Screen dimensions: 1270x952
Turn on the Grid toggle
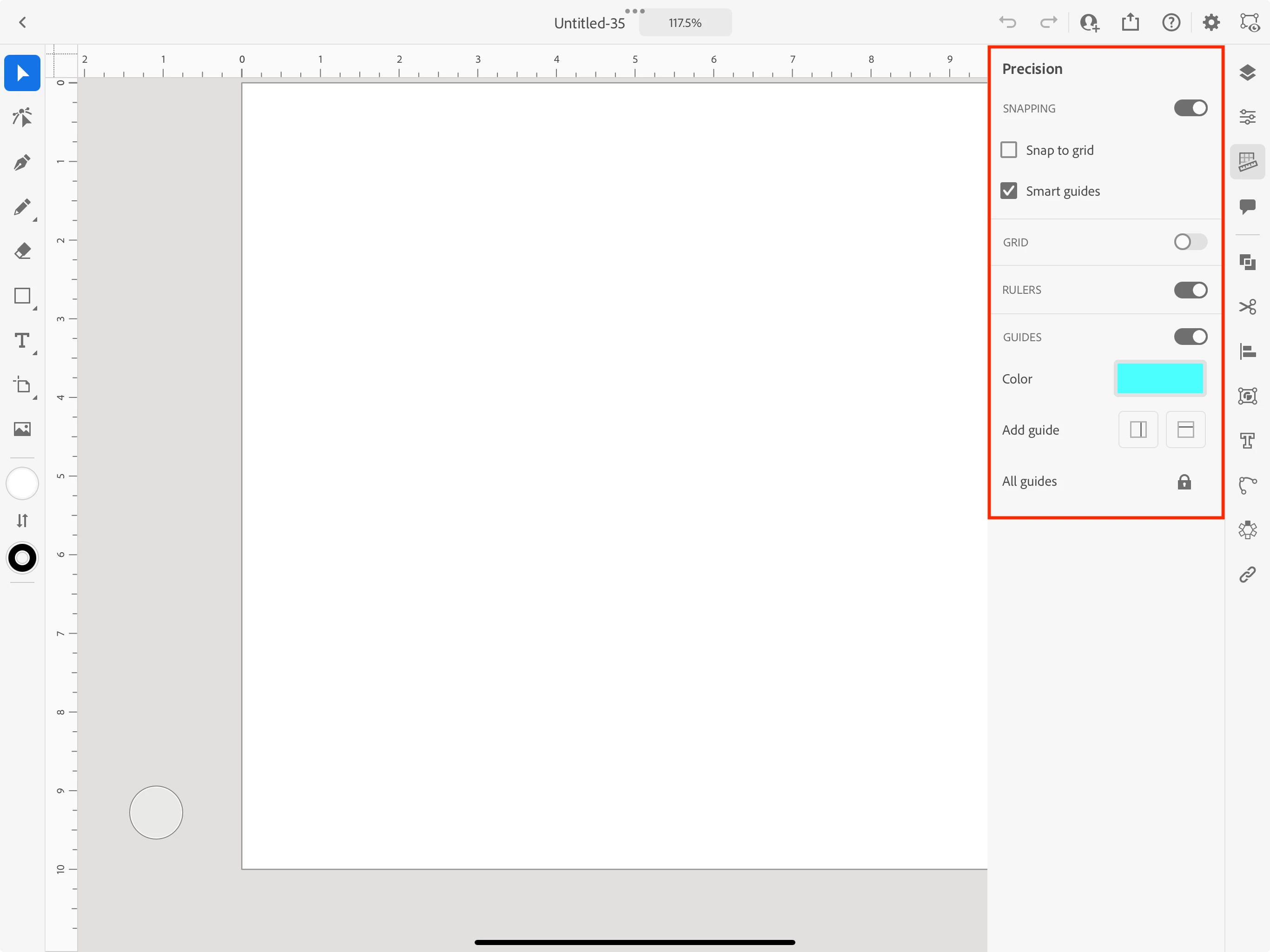(x=1190, y=242)
